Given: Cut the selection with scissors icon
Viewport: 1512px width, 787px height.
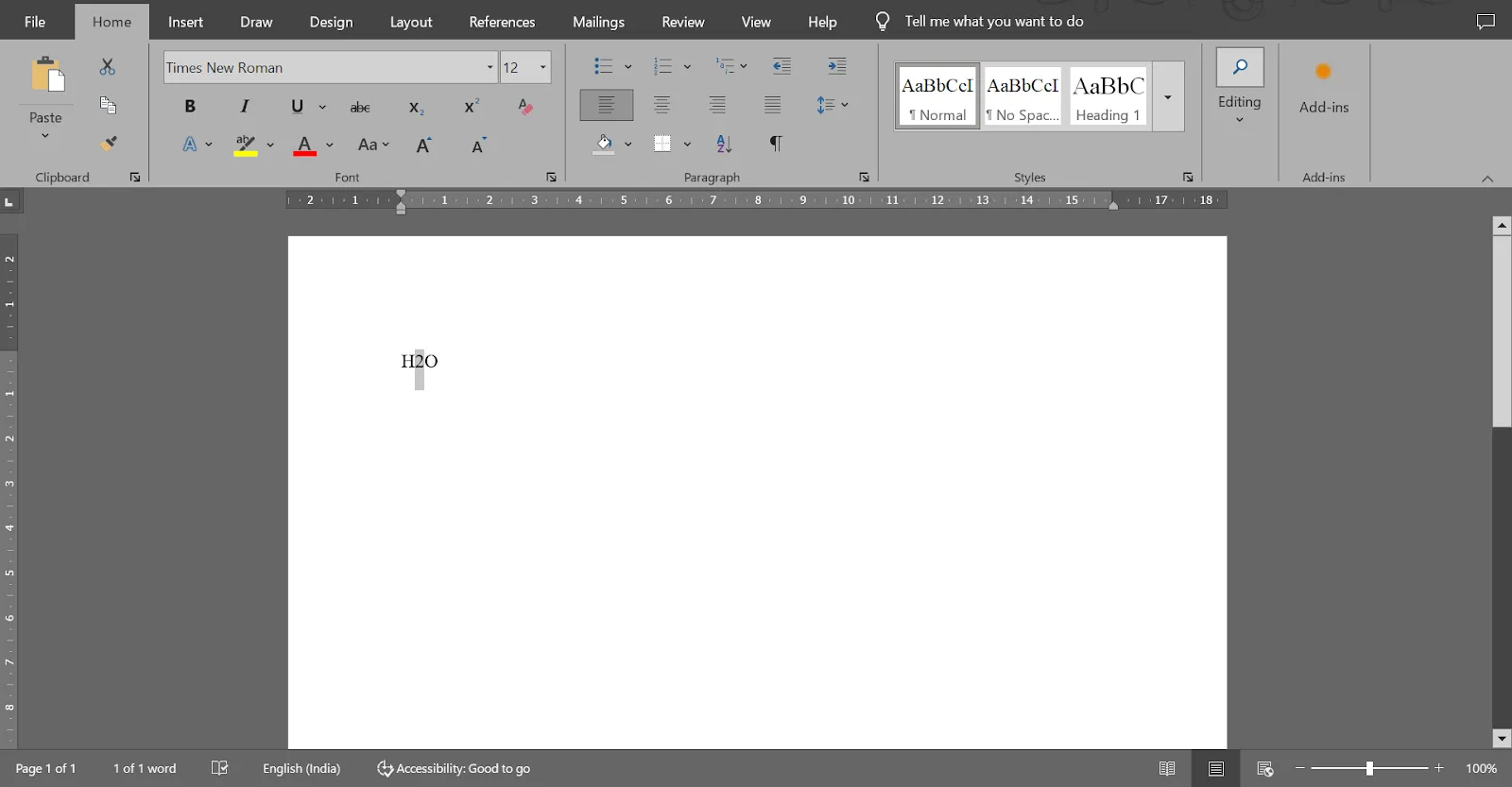Looking at the screenshot, I should 108,67.
